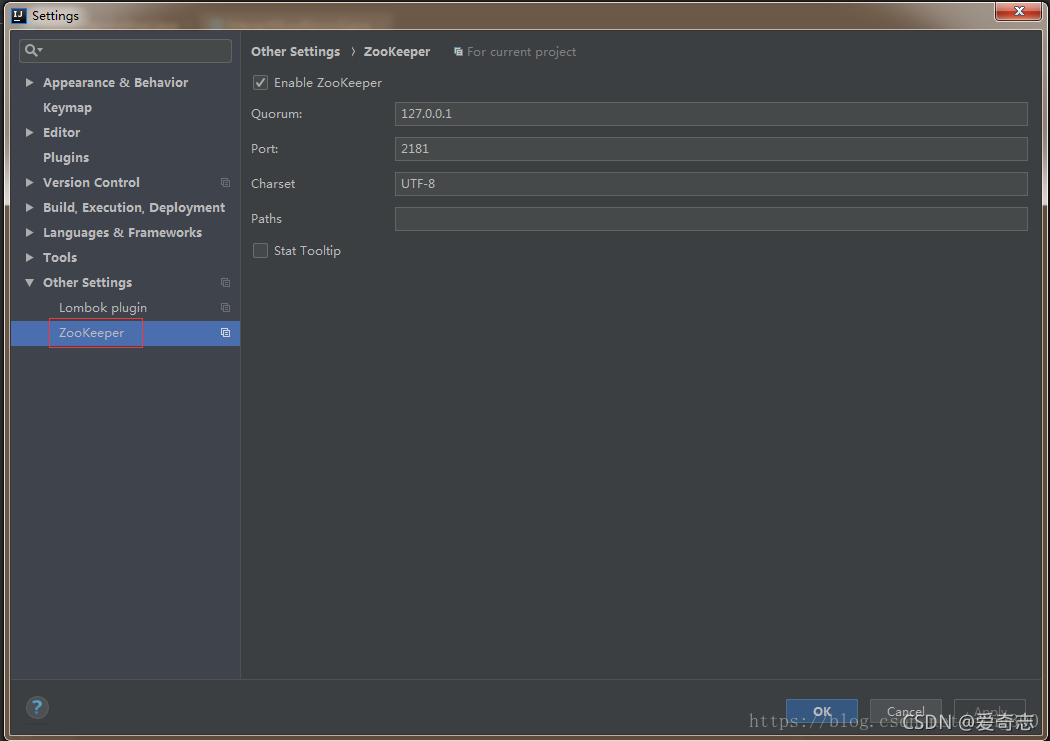Click the Quorum field with 127.0.0.1
Screen dimensions: 1050x741
(x=711, y=114)
